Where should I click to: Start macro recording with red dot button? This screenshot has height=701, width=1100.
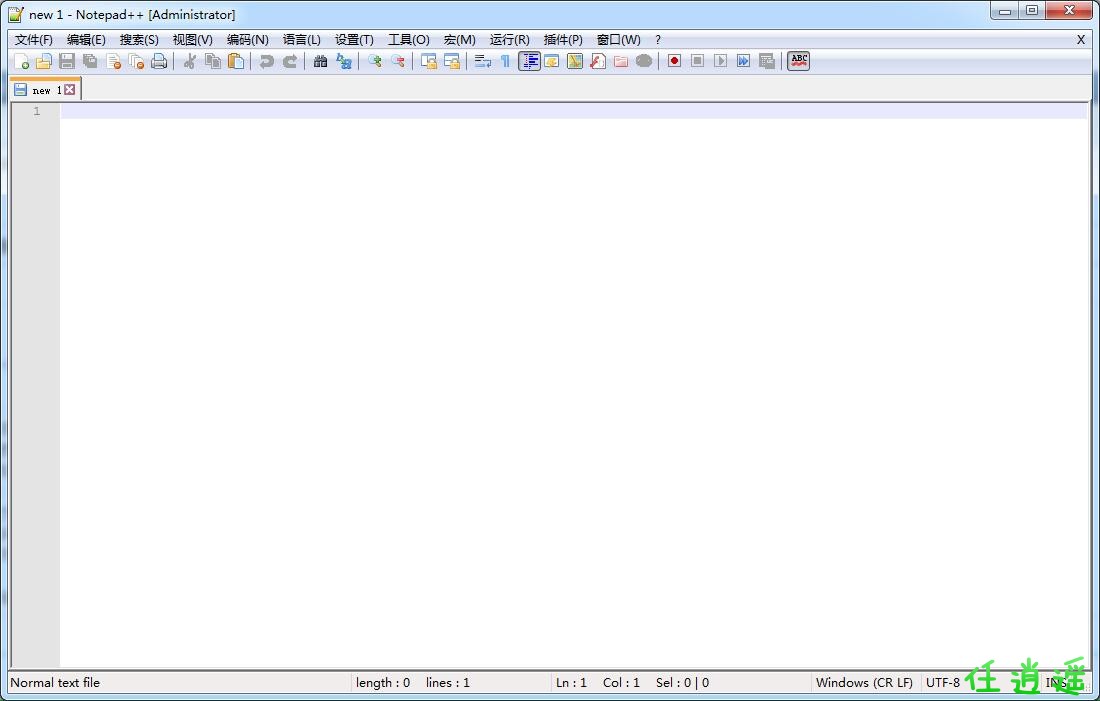[x=674, y=62]
